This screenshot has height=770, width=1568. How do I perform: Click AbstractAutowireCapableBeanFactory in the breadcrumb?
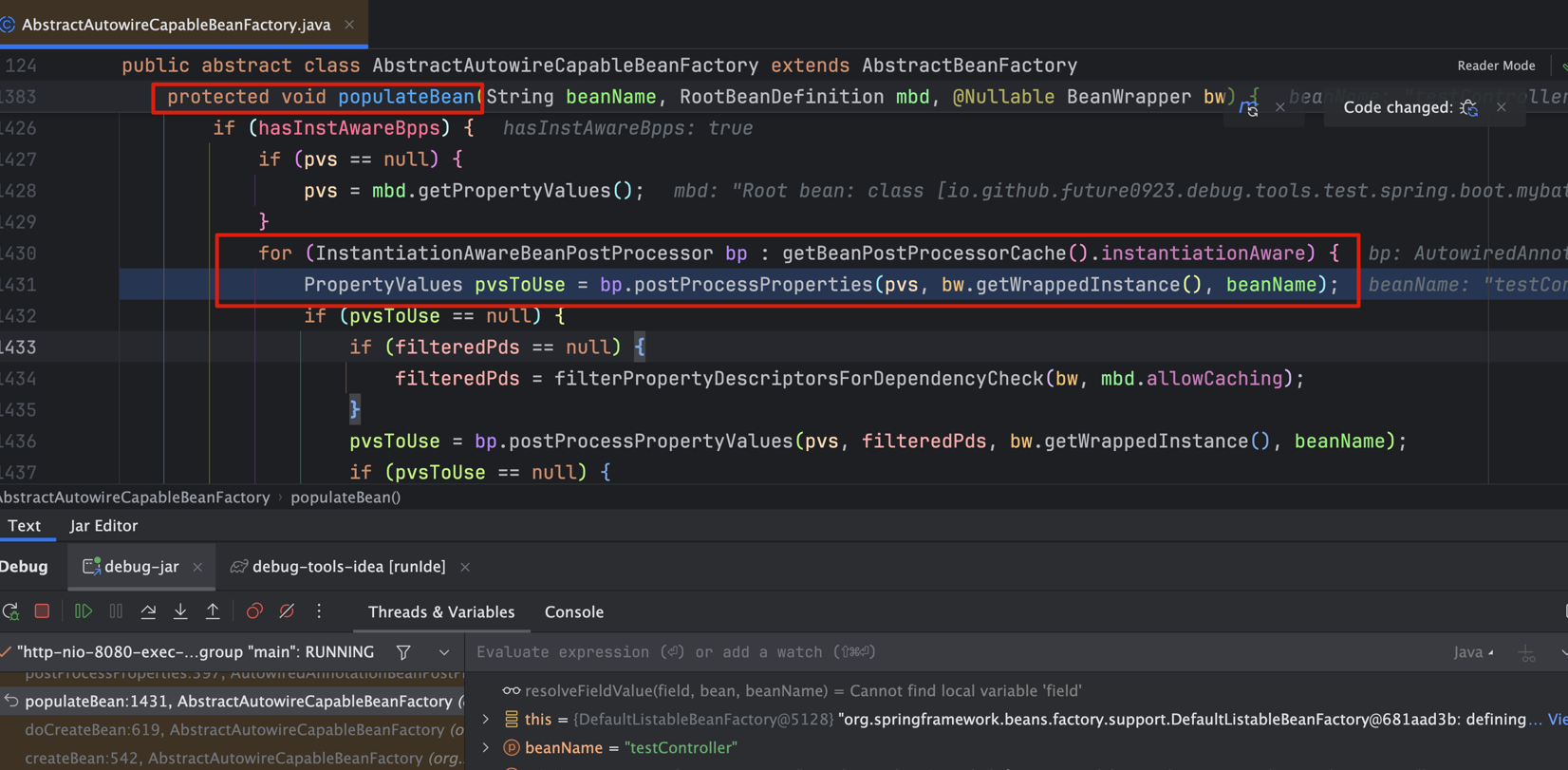(135, 498)
